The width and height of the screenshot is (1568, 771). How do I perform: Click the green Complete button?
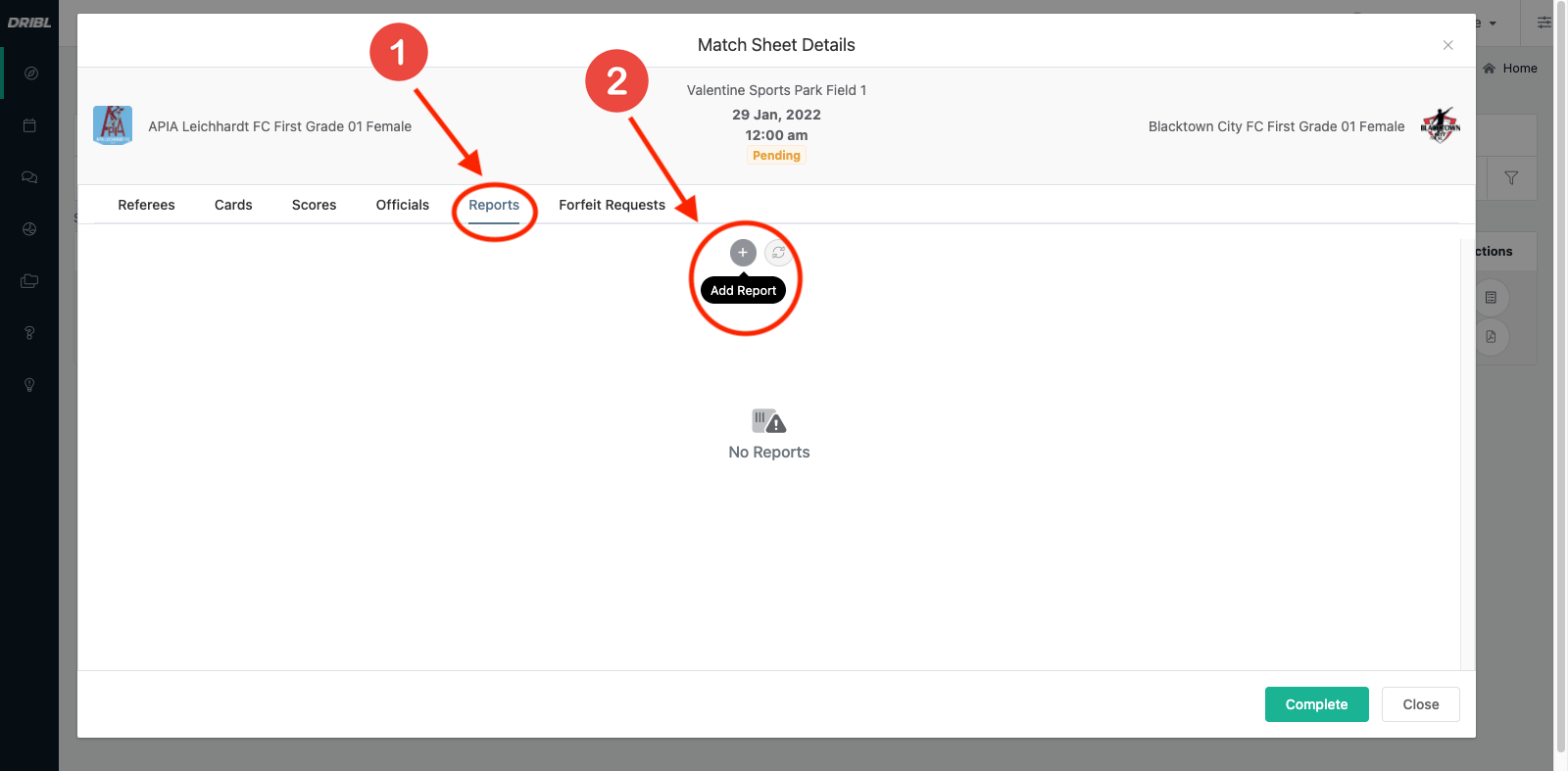click(1316, 704)
